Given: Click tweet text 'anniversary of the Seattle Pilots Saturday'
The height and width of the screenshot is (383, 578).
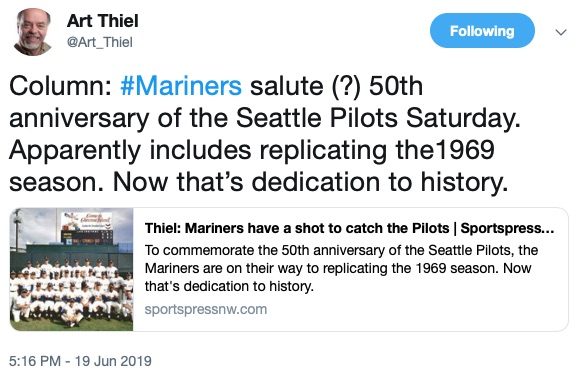Looking at the screenshot, I should (265, 118).
